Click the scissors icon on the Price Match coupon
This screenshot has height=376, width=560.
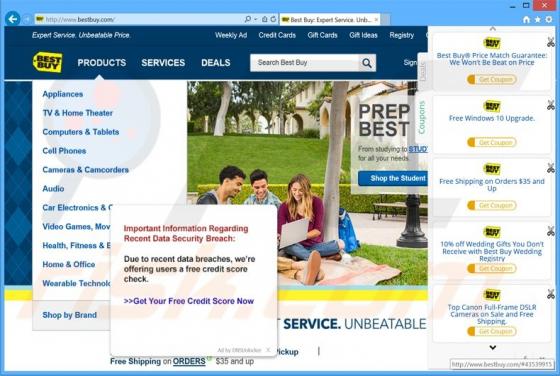pyautogui.click(x=551, y=42)
